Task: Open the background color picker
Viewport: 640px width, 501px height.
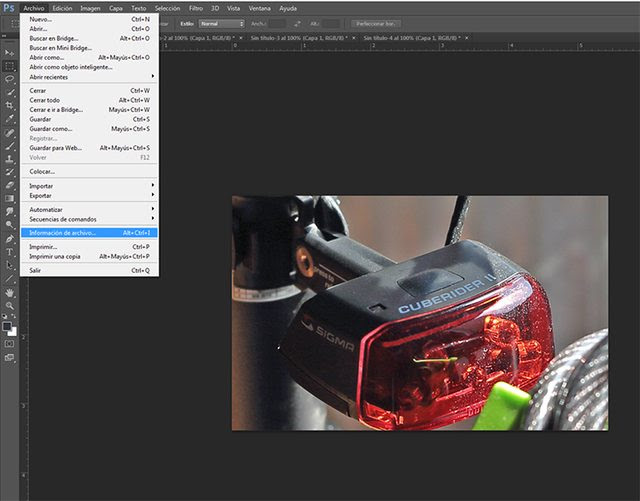Action: 13,332
